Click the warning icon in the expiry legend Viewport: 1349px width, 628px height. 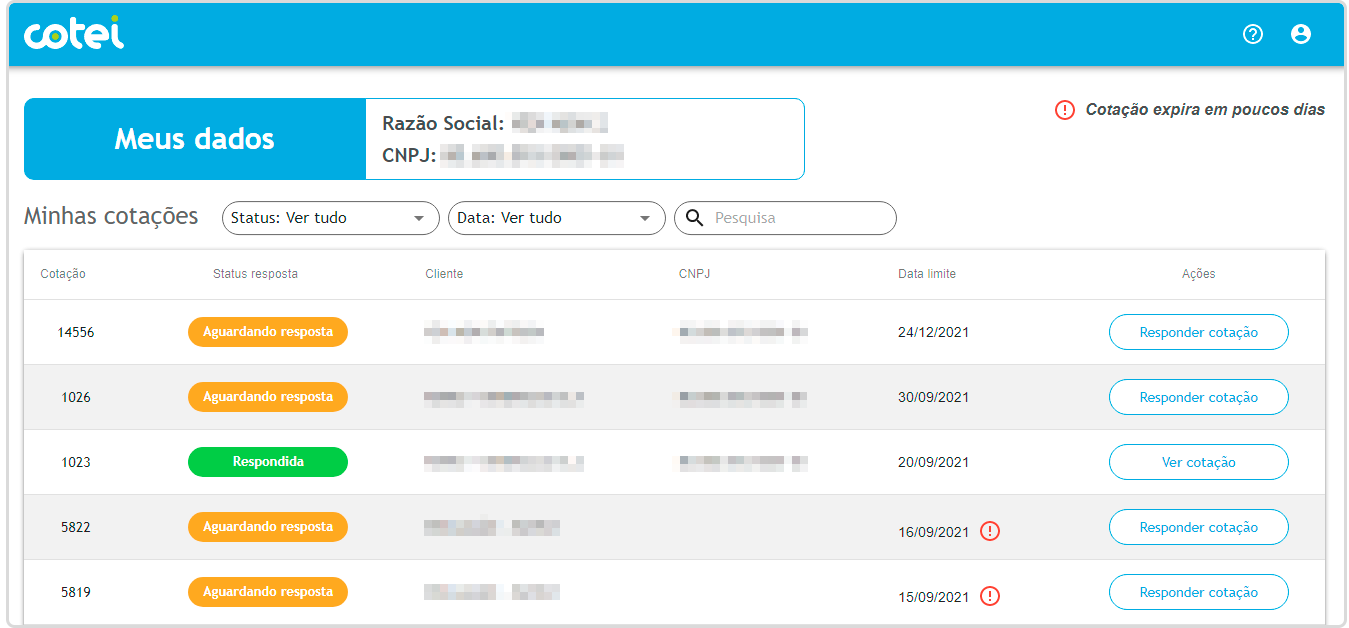[1065, 110]
